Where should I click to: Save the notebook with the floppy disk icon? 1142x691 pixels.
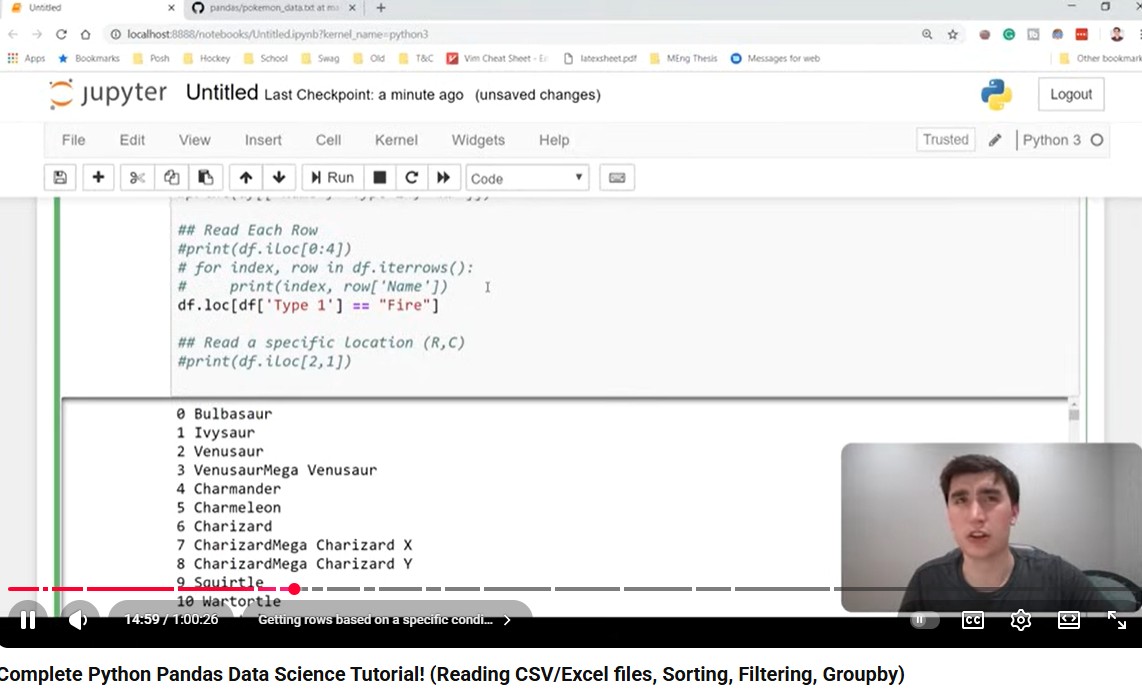point(60,178)
